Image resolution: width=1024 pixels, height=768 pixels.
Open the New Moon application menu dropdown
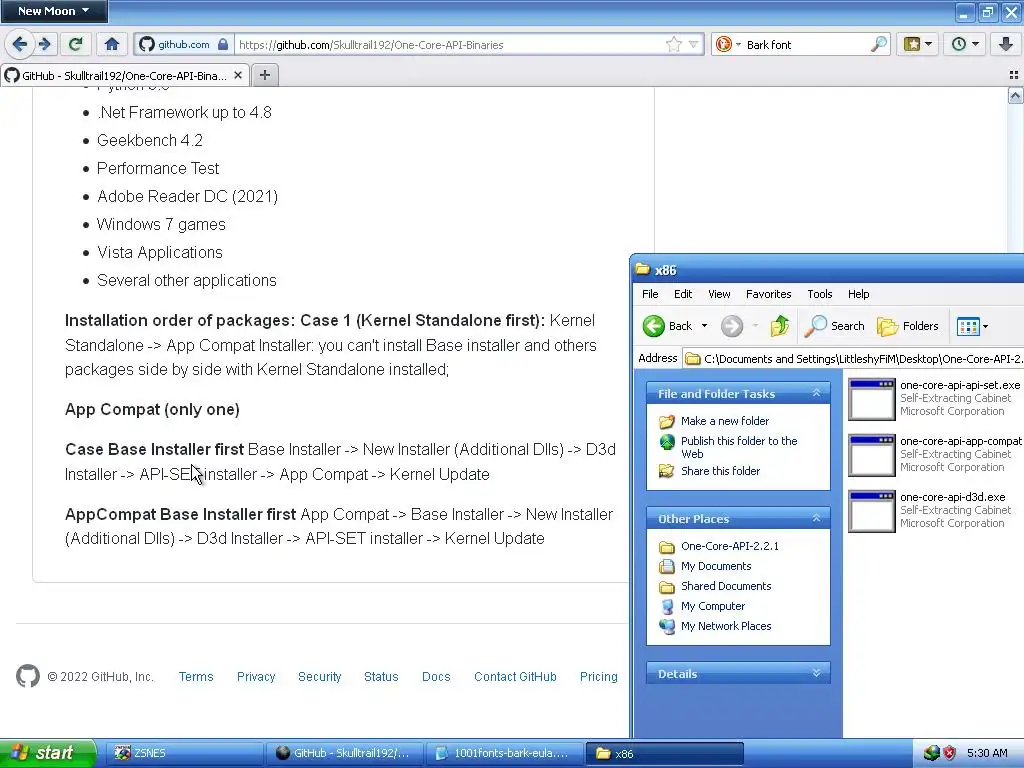(54, 11)
